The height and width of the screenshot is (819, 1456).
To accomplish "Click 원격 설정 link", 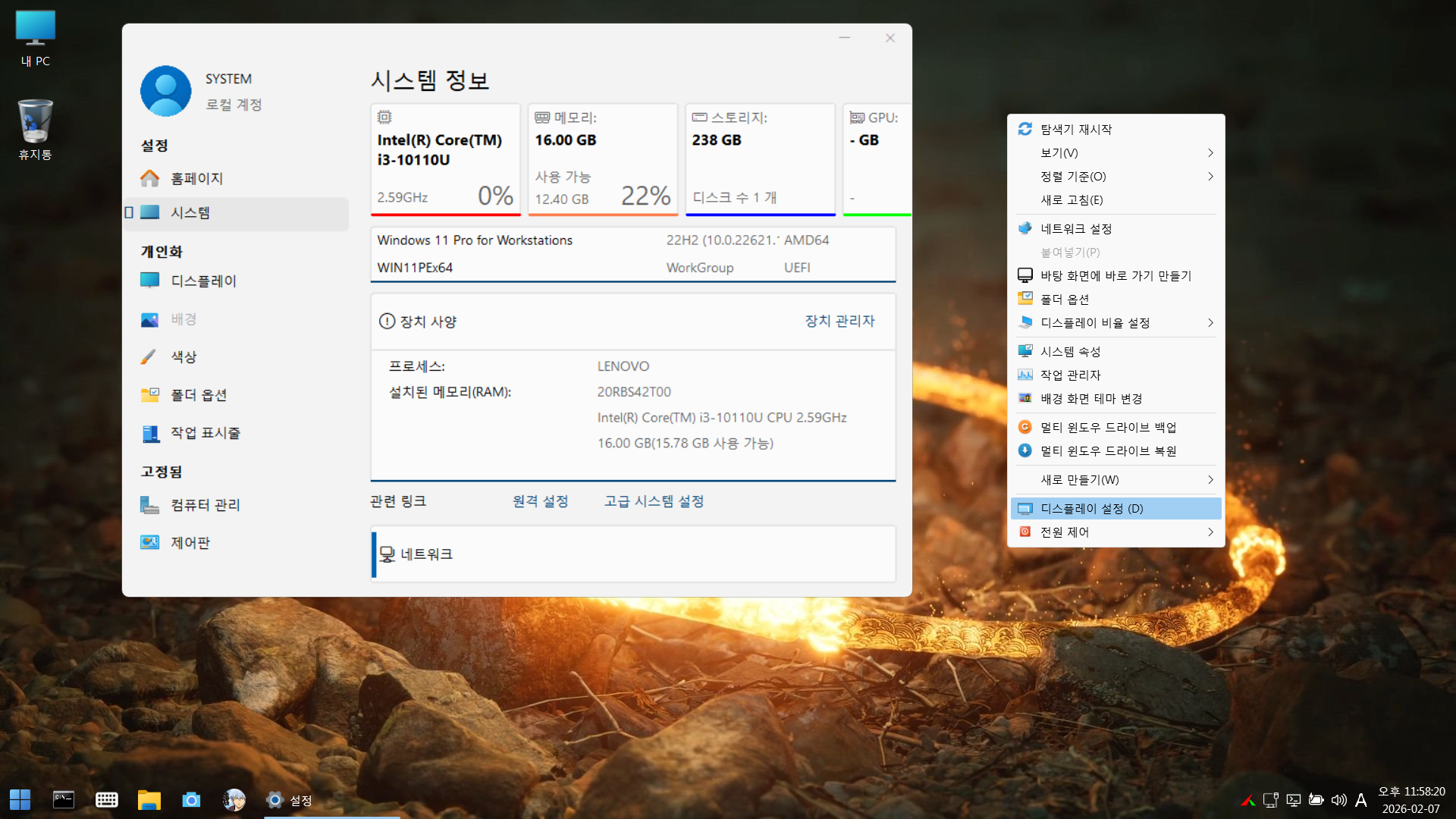I will point(540,501).
